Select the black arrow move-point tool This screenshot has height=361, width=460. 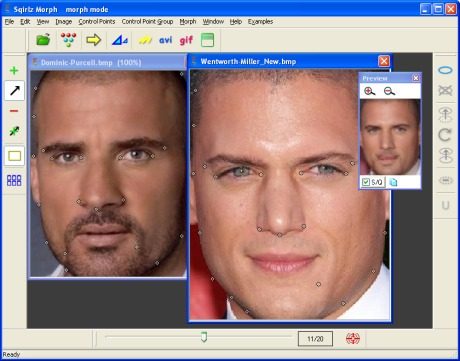14,90
